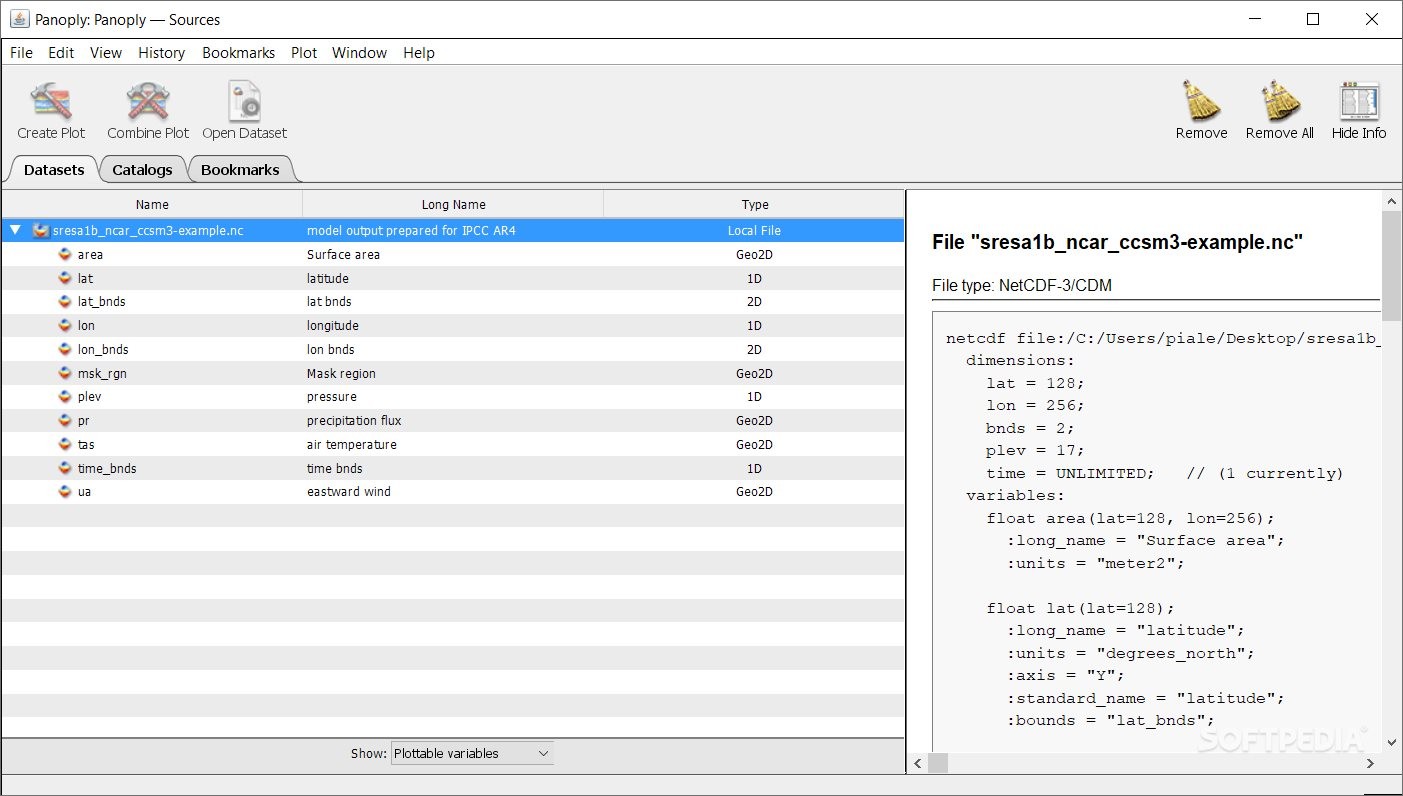
Task: Click the info panel vertical scrollbar thumb
Action: (x=1391, y=265)
